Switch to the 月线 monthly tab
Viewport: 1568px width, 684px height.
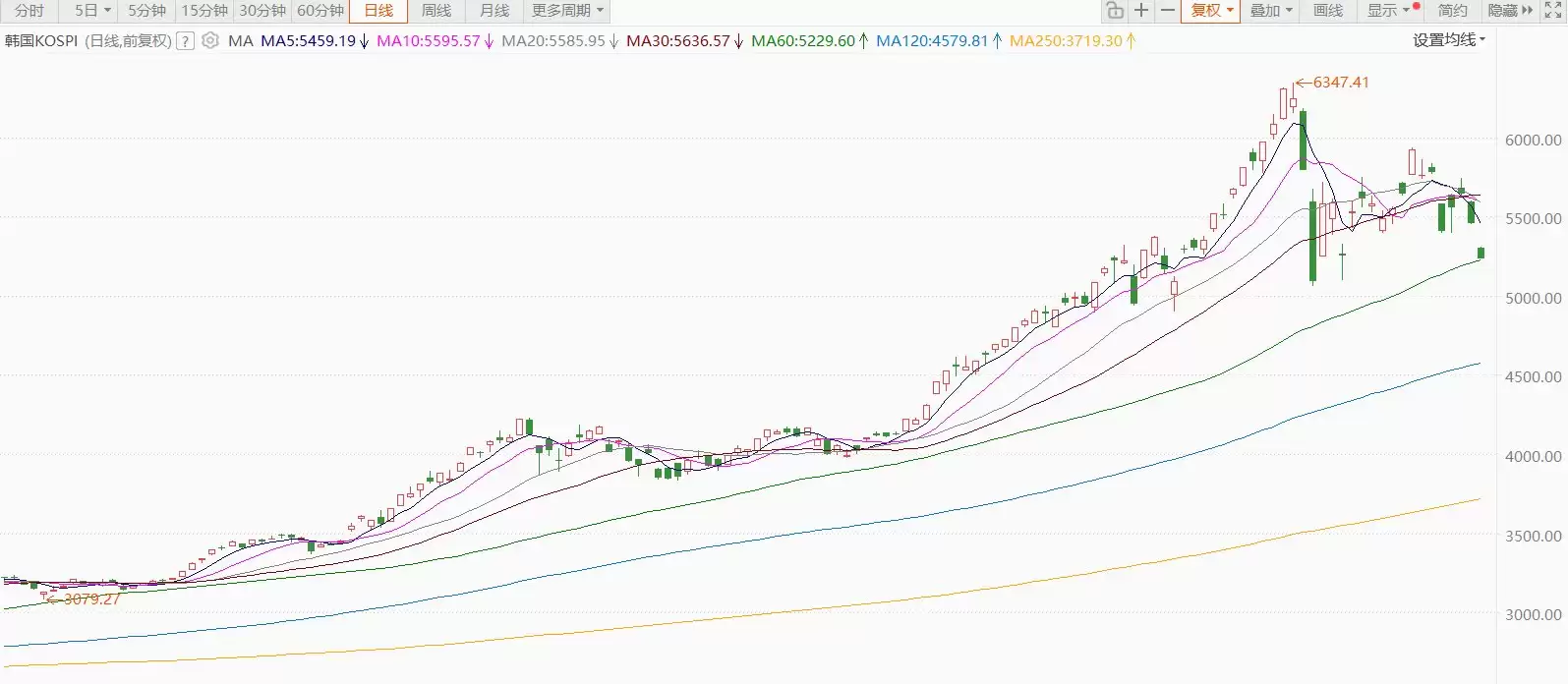point(494,11)
